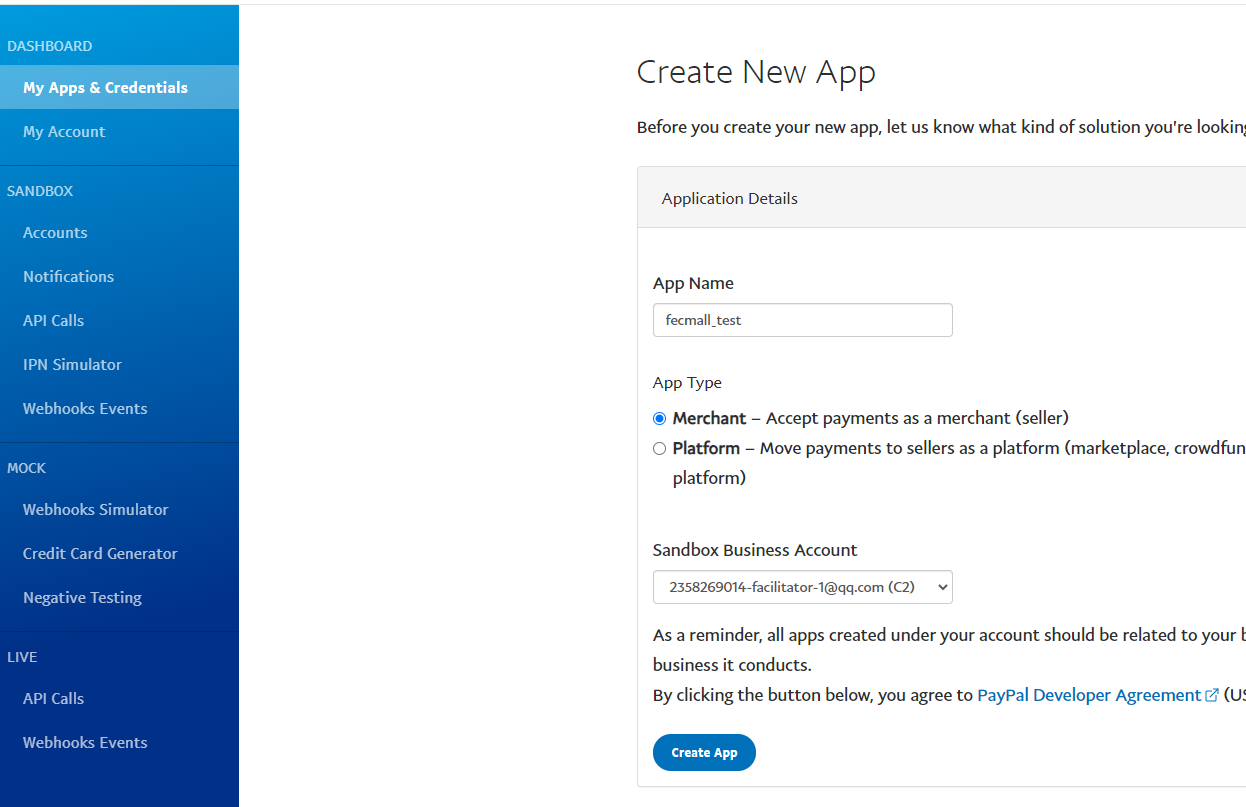Image resolution: width=1246 pixels, height=807 pixels.
Task: Open the Webhooks Simulator
Action: [95, 510]
